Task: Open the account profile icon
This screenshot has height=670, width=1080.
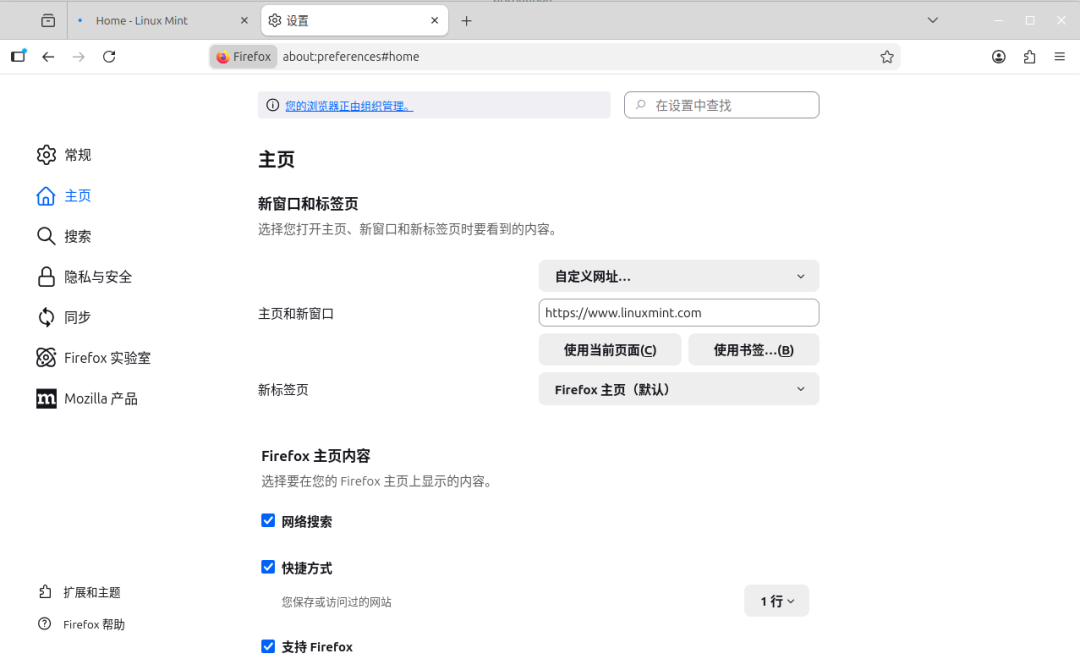Action: point(999,56)
